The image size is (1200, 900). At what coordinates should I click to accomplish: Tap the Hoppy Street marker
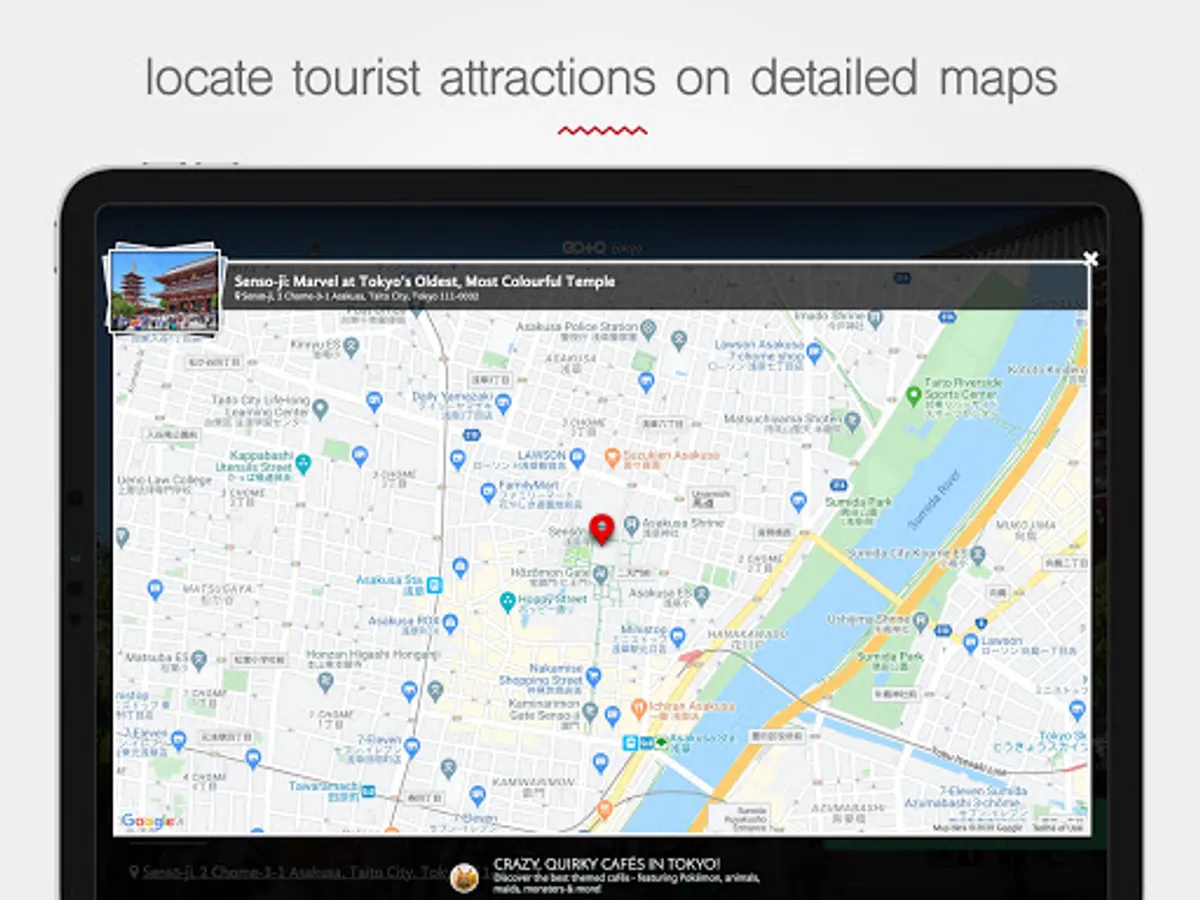click(x=508, y=601)
